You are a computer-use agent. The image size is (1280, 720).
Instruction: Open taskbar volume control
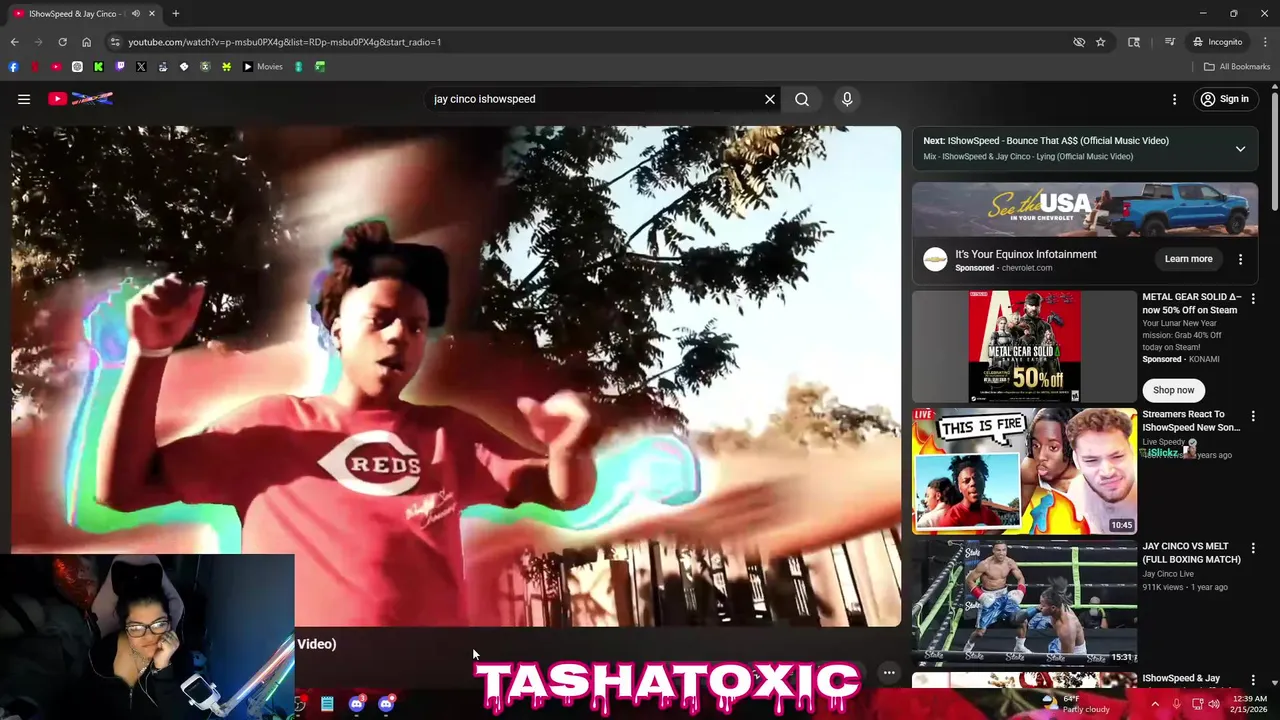(1214, 704)
